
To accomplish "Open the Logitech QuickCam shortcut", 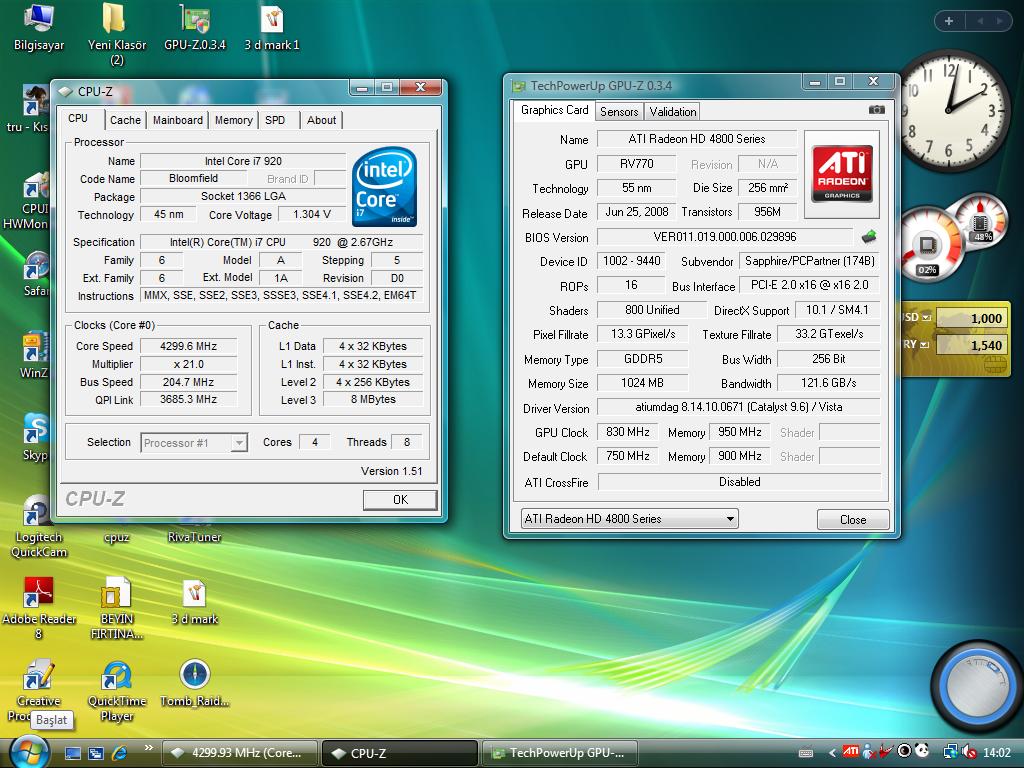I will point(37,526).
